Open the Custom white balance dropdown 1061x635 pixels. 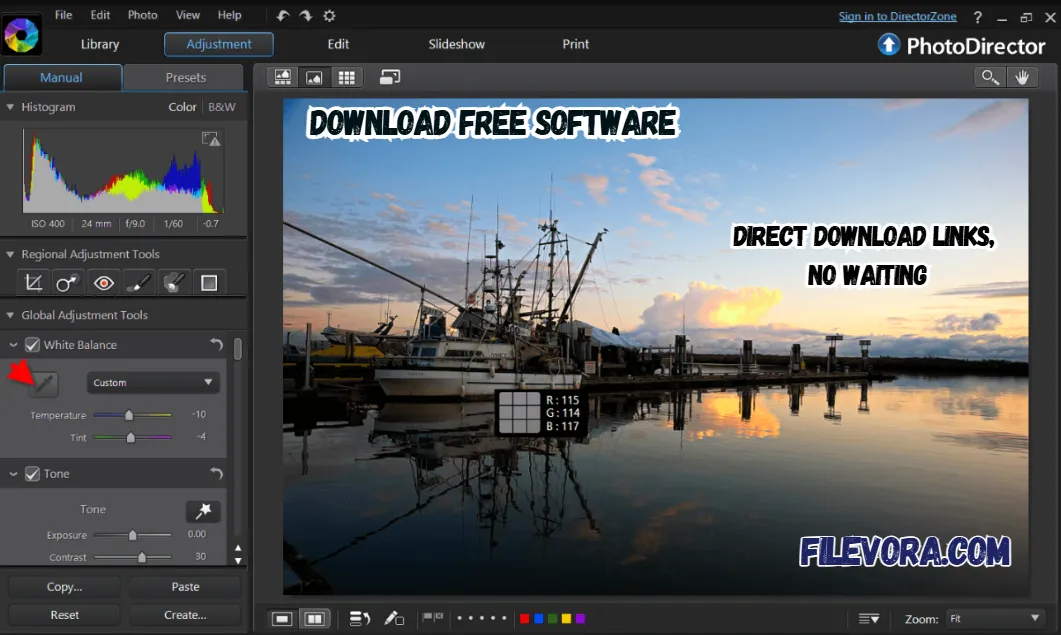[x=152, y=382]
